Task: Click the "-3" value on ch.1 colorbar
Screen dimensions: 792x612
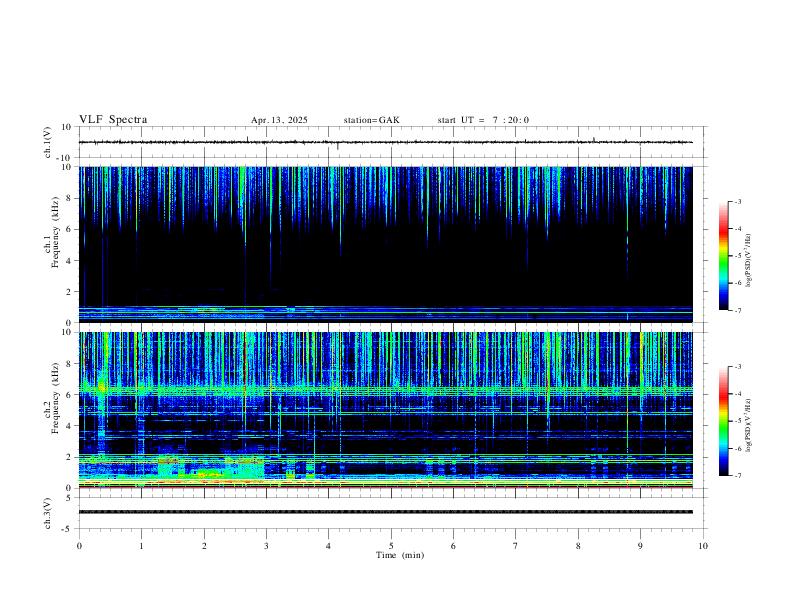Action: point(737,201)
